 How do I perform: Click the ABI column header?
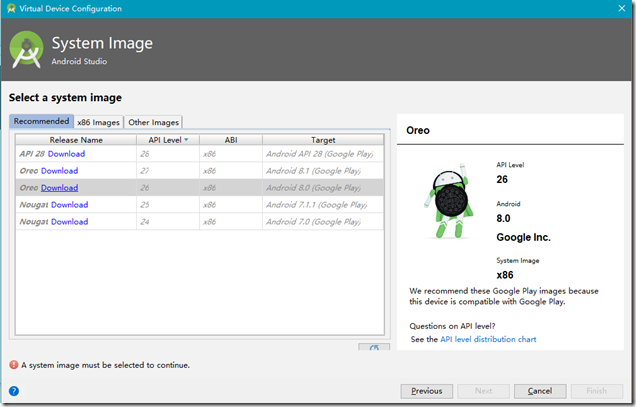pyautogui.click(x=231, y=140)
